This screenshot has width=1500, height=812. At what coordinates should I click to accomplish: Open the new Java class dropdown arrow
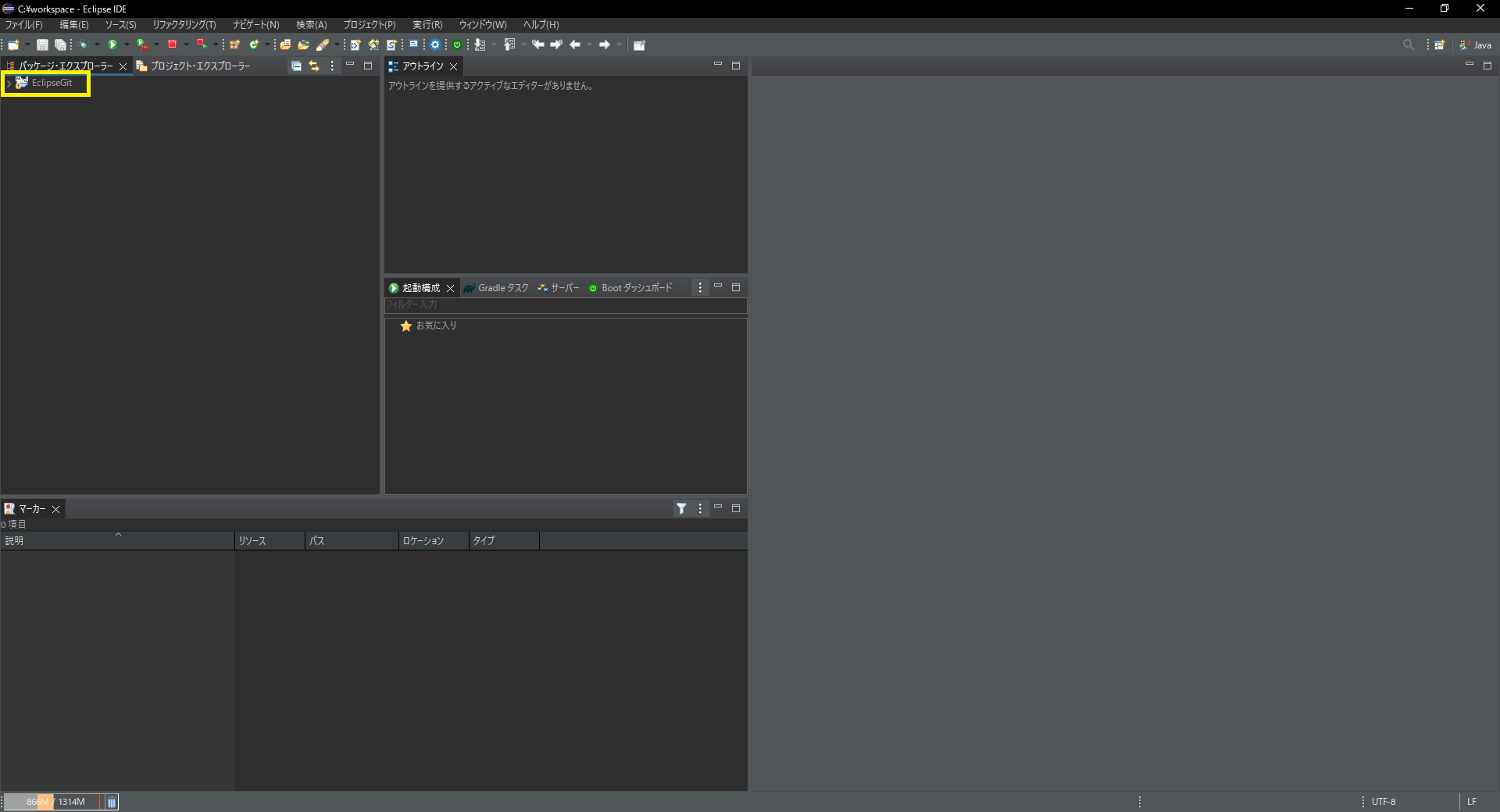pos(267,45)
